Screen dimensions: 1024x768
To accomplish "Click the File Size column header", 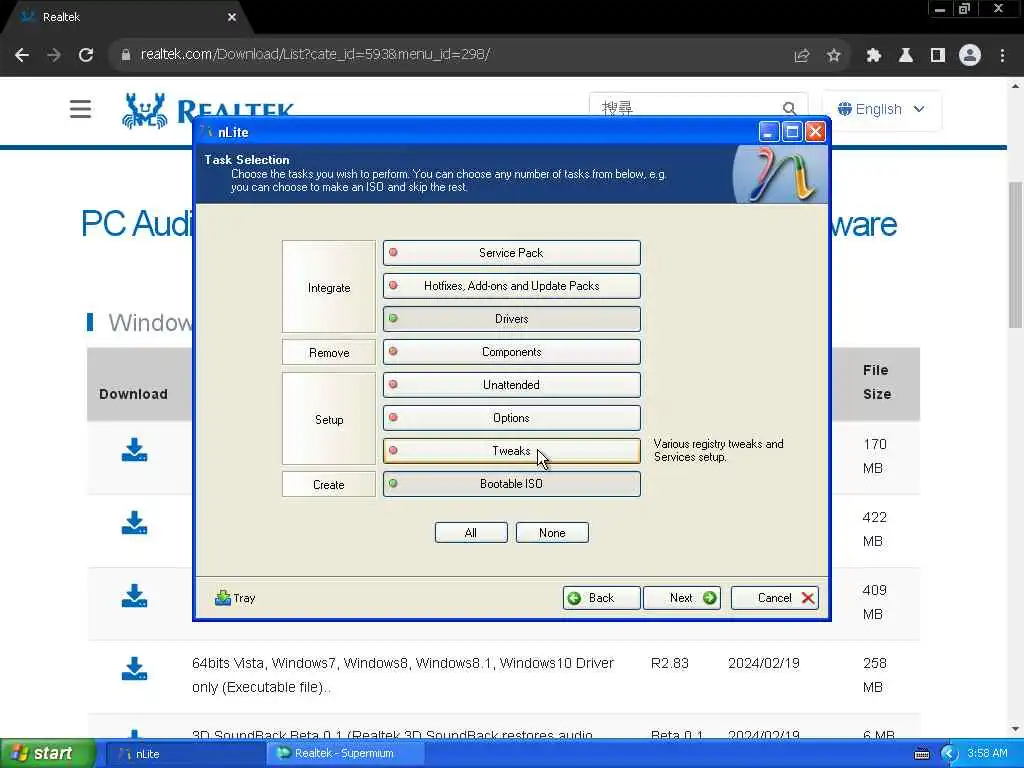I will (x=876, y=382).
